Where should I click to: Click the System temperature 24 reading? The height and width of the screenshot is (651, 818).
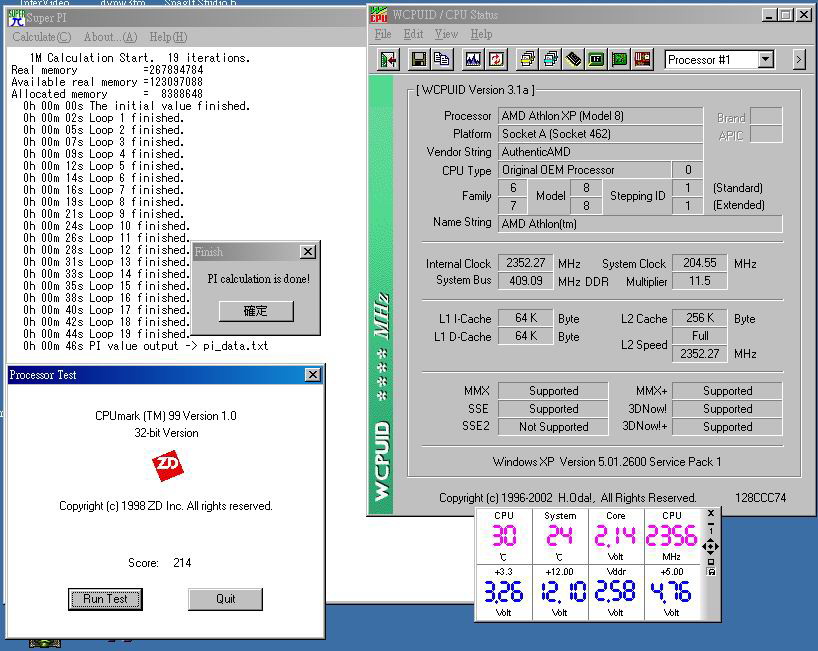(x=559, y=536)
